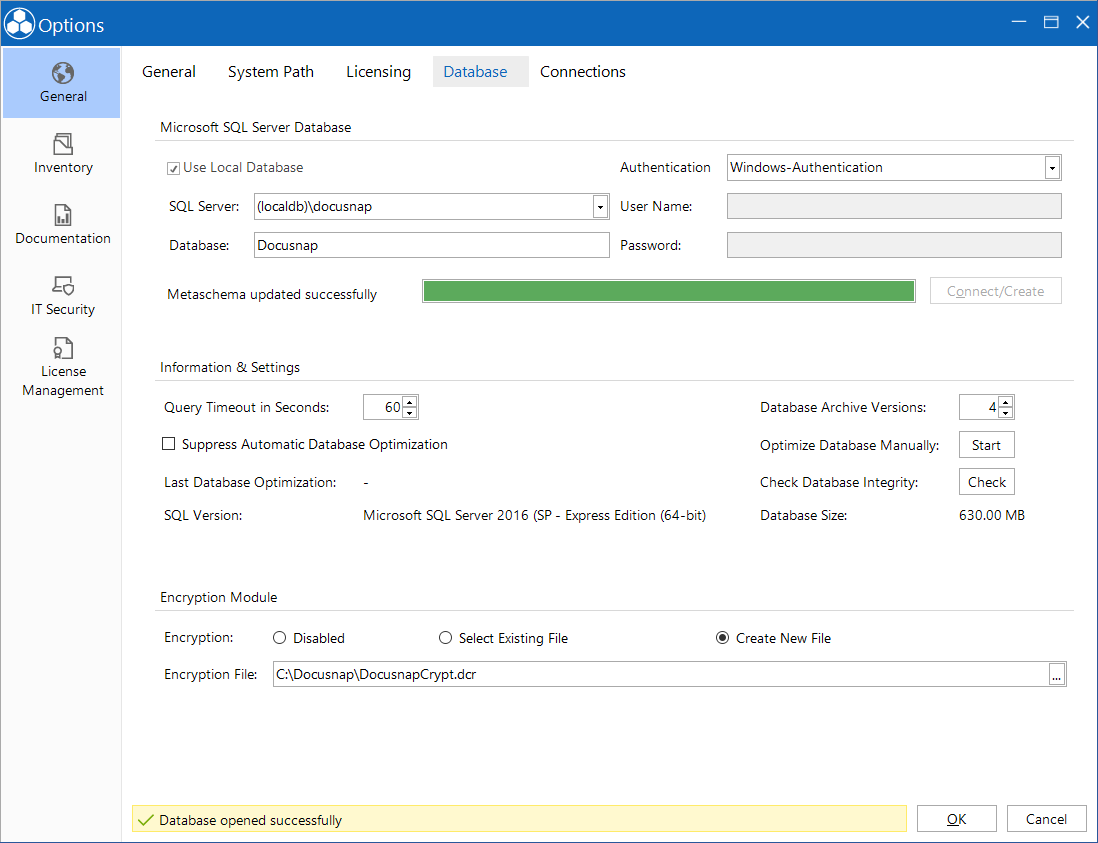
Task: Click the '630.00 MB' database size value
Action: tap(992, 515)
